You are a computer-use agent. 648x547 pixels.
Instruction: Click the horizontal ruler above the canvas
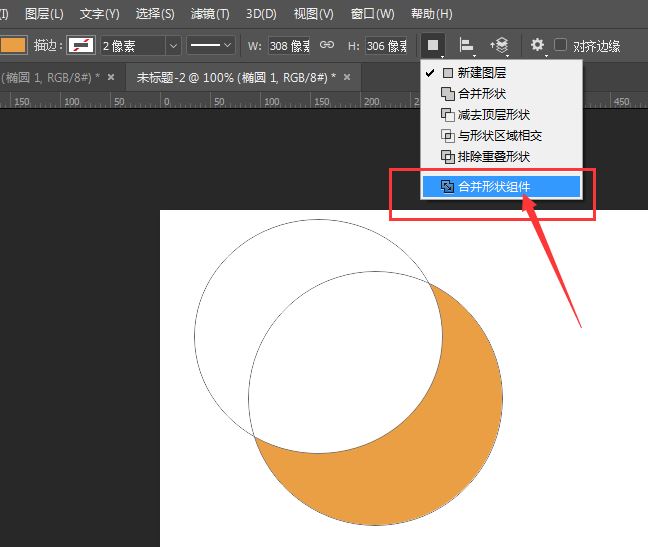(x=324, y=100)
